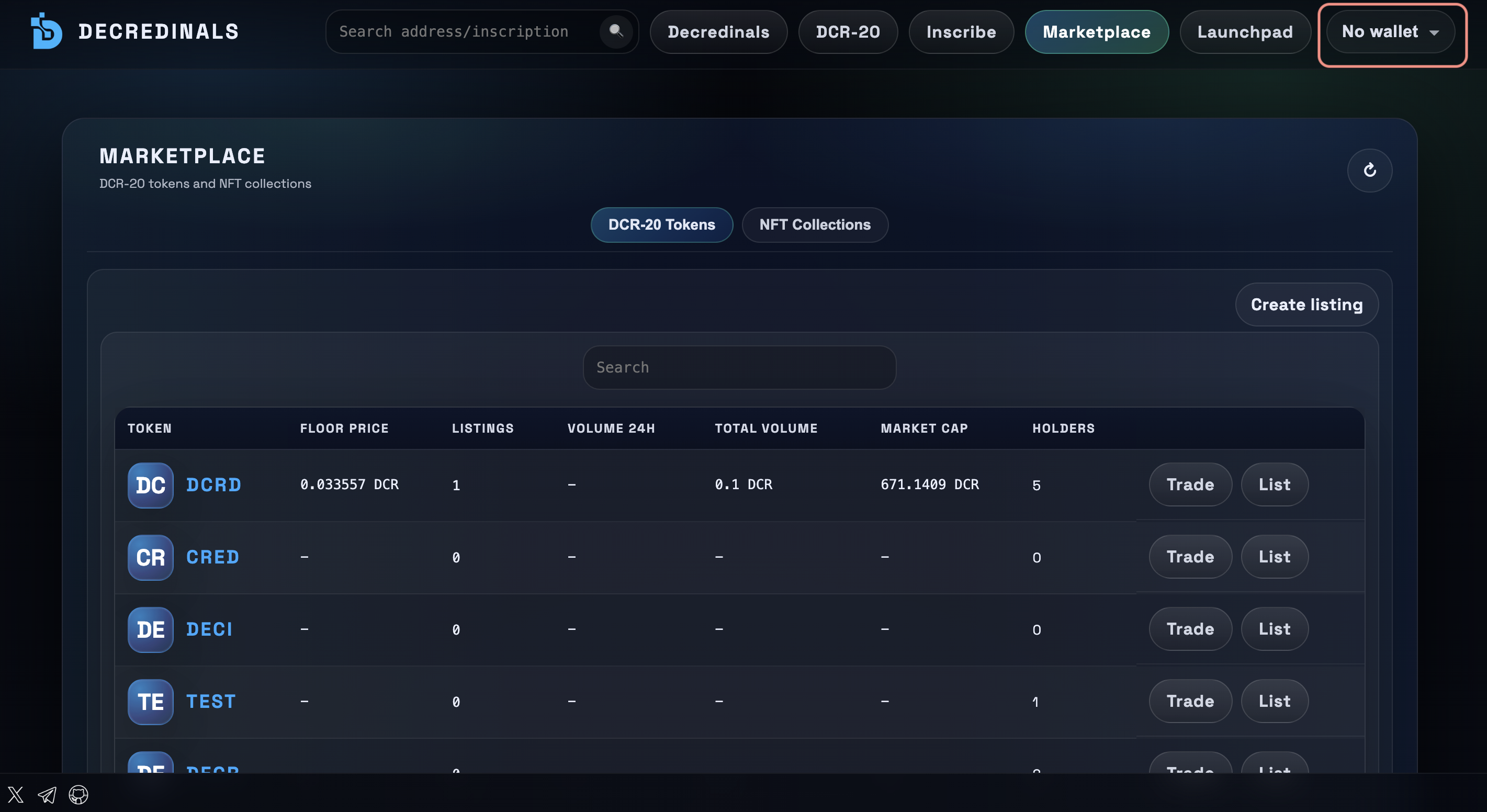This screenshot has height=812, width=1487.
Task: Click the TEST token avatar icon
Action: (x=150, y=702)
